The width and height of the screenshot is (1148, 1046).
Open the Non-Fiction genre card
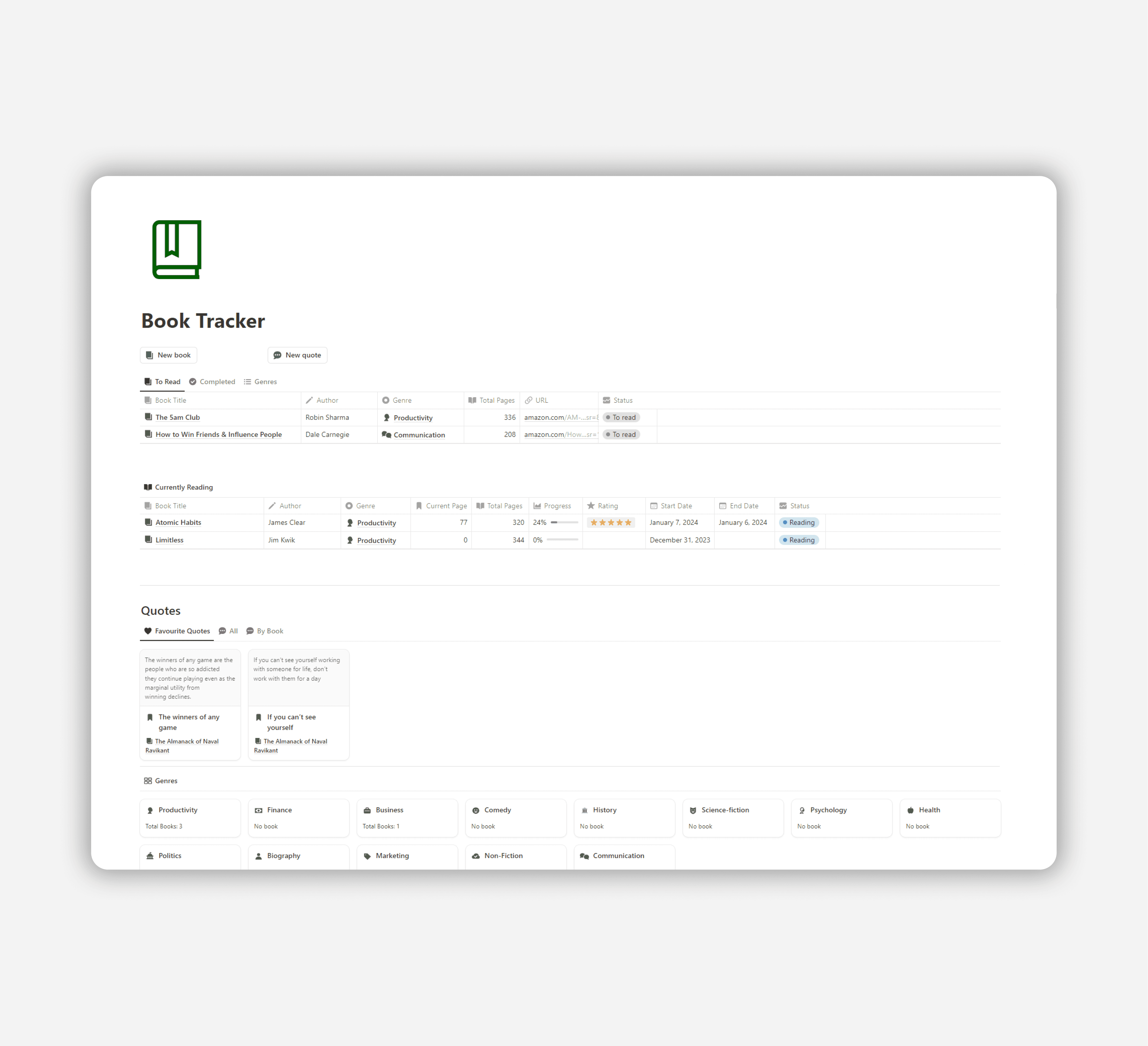[516, 857]
